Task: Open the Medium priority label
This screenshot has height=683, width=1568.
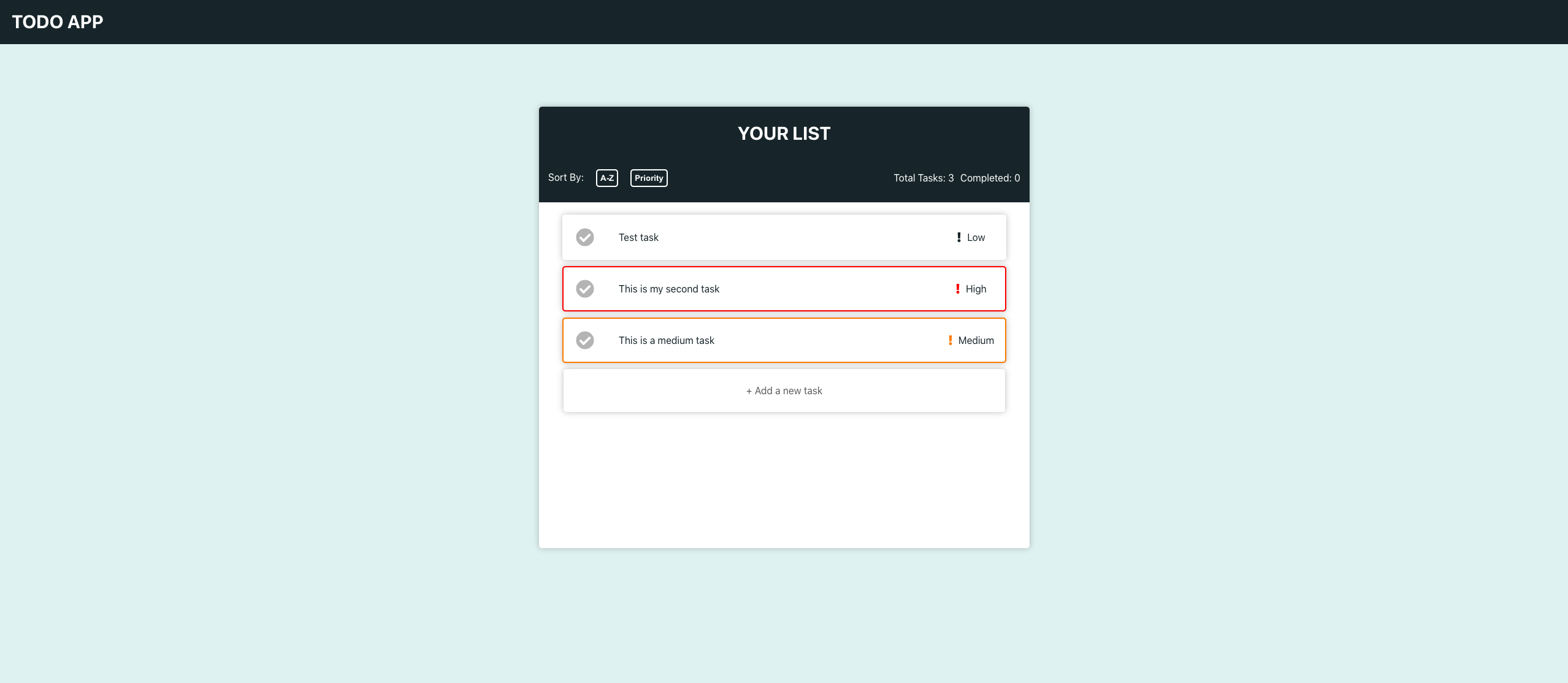Action: (976, 340)
